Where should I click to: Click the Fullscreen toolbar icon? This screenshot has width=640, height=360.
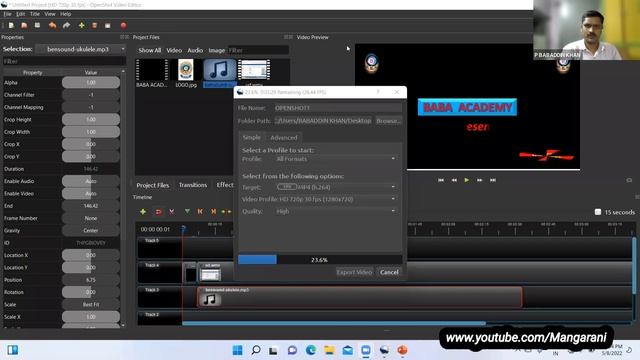pos(108,25)
